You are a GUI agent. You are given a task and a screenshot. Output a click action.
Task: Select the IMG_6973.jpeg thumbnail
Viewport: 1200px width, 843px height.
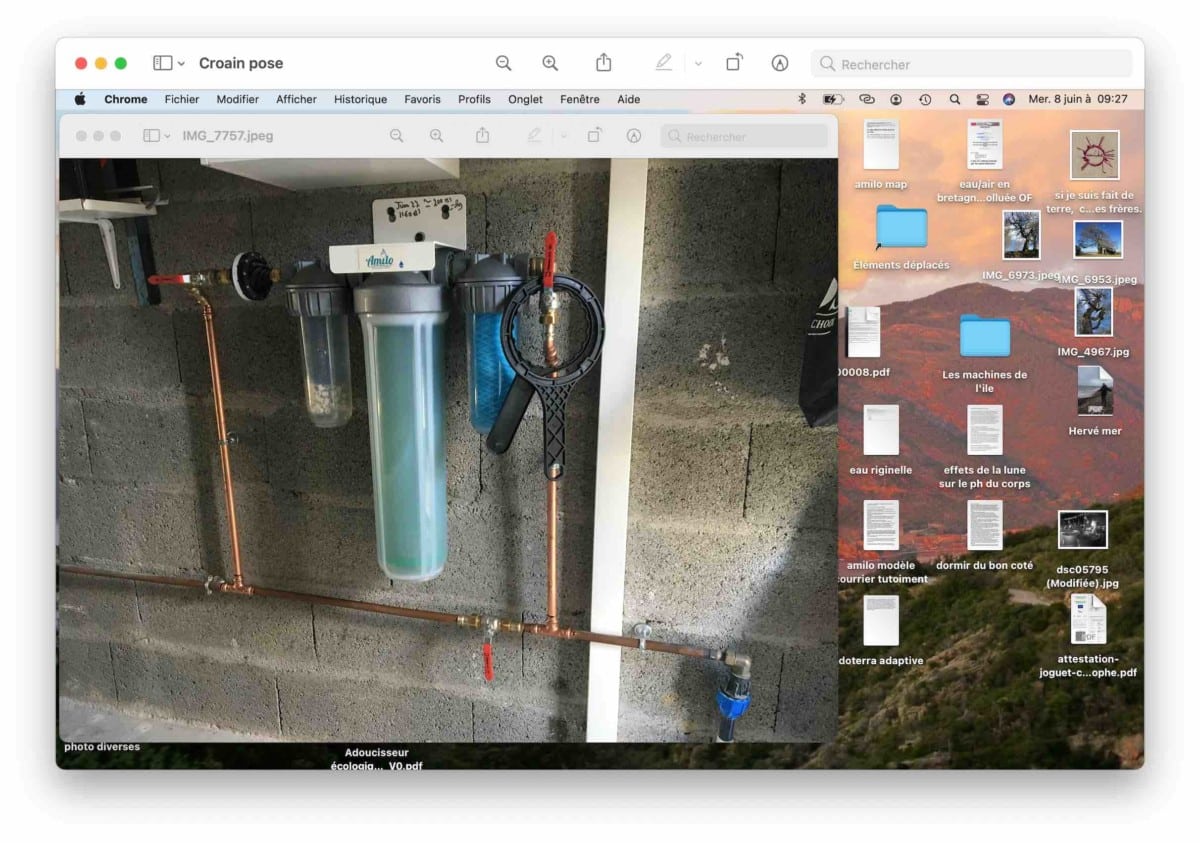click(1021, 235)
